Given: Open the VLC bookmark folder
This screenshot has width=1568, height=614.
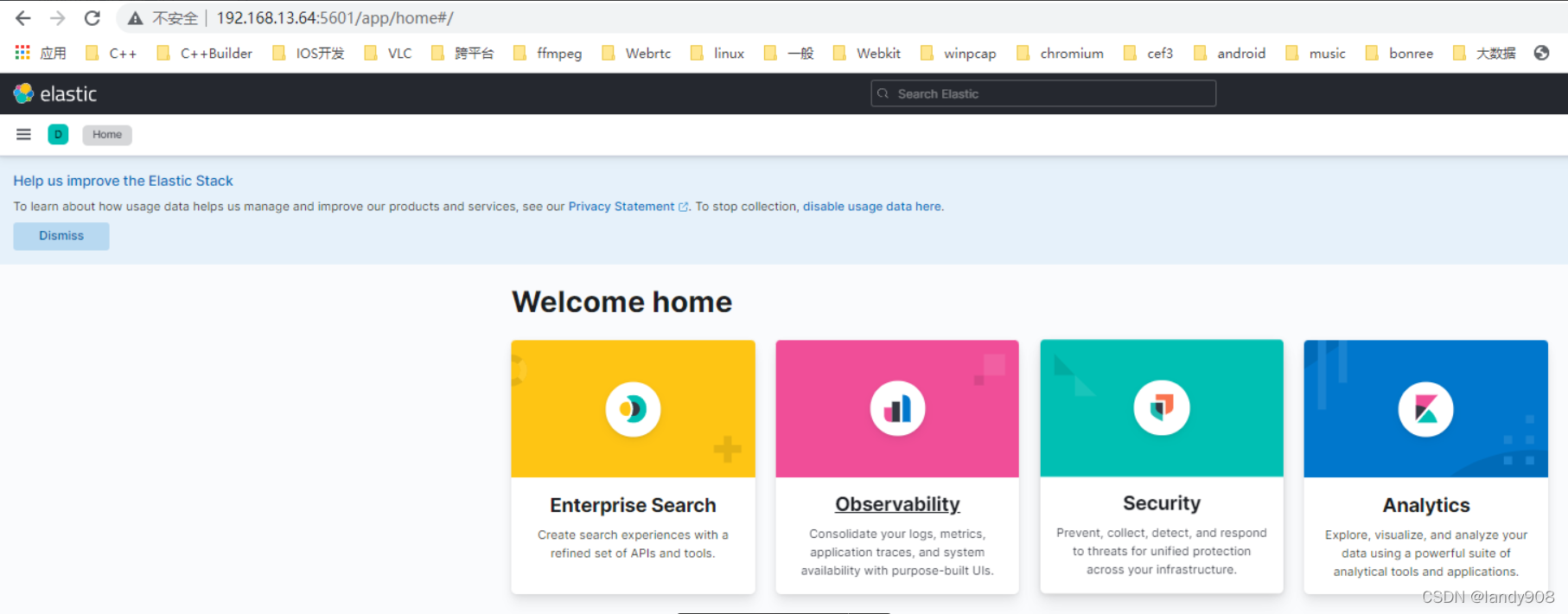Looking at the screenshot, I should 388,53.
